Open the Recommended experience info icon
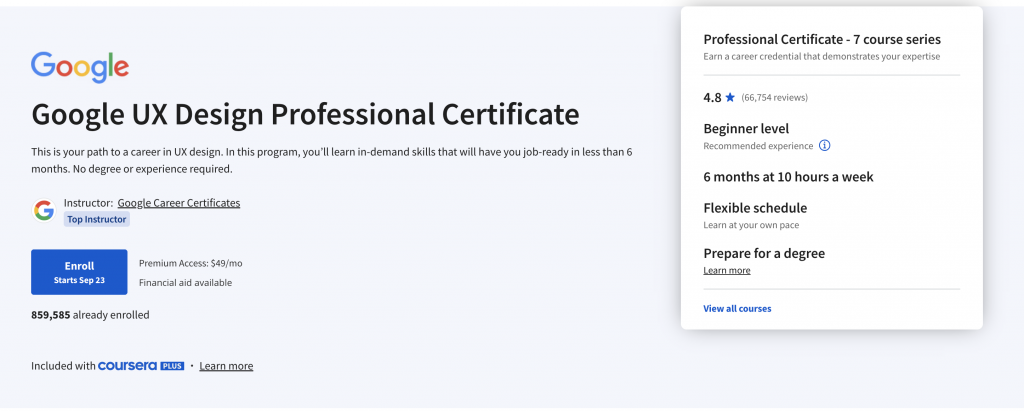The height and width of the screenshot is (411, 1024). pyautogui.click(x=824, y=146)
